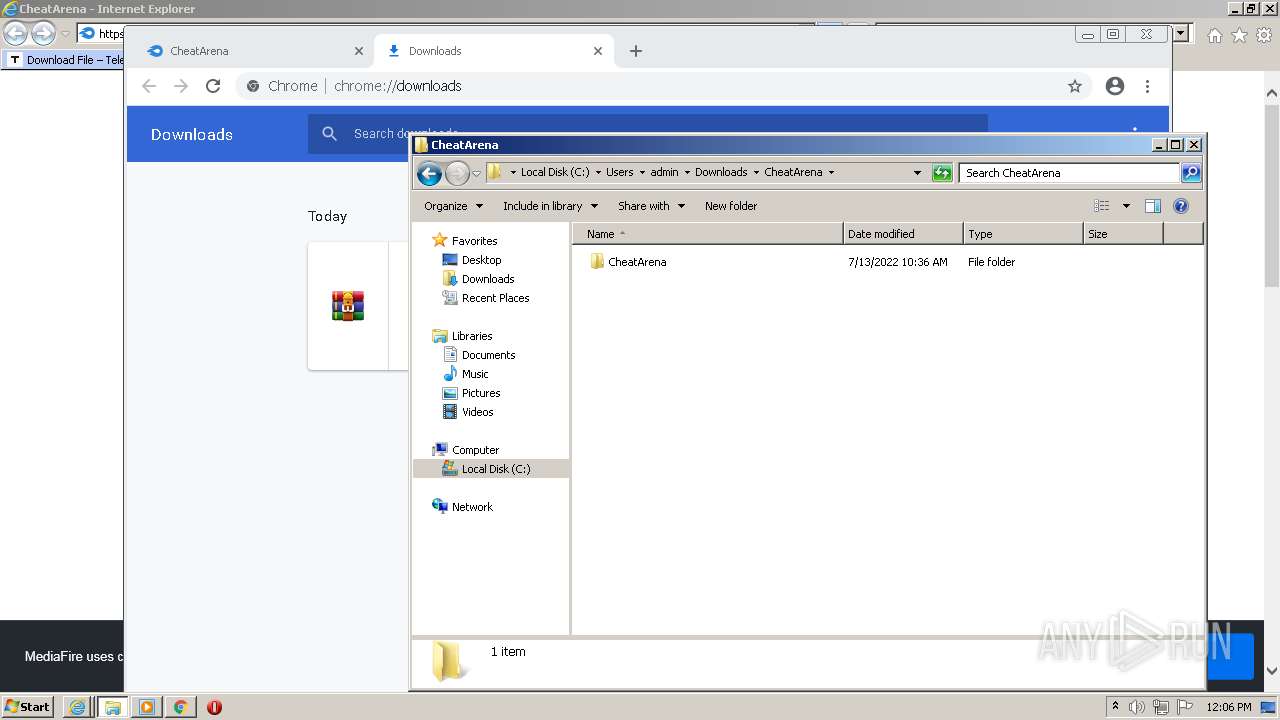Expand dropdown arrow after CheatArena breadcrumb

click(x=831, y=172)
